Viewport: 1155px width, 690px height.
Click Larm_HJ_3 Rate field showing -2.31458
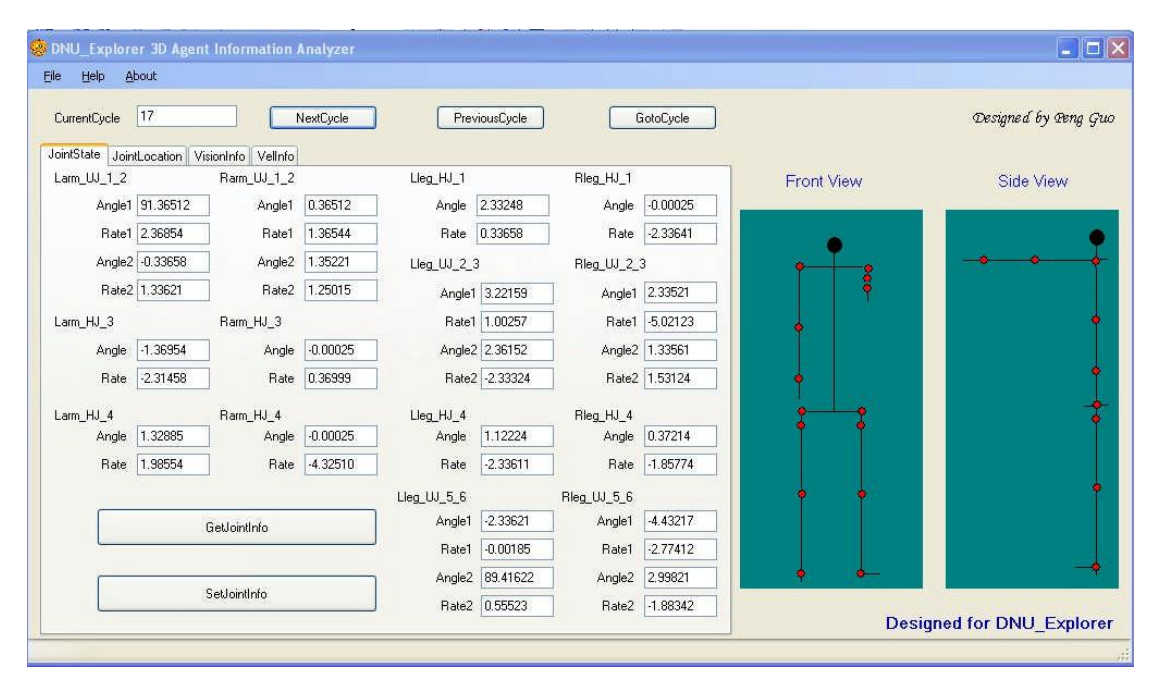tap(173, 378)
